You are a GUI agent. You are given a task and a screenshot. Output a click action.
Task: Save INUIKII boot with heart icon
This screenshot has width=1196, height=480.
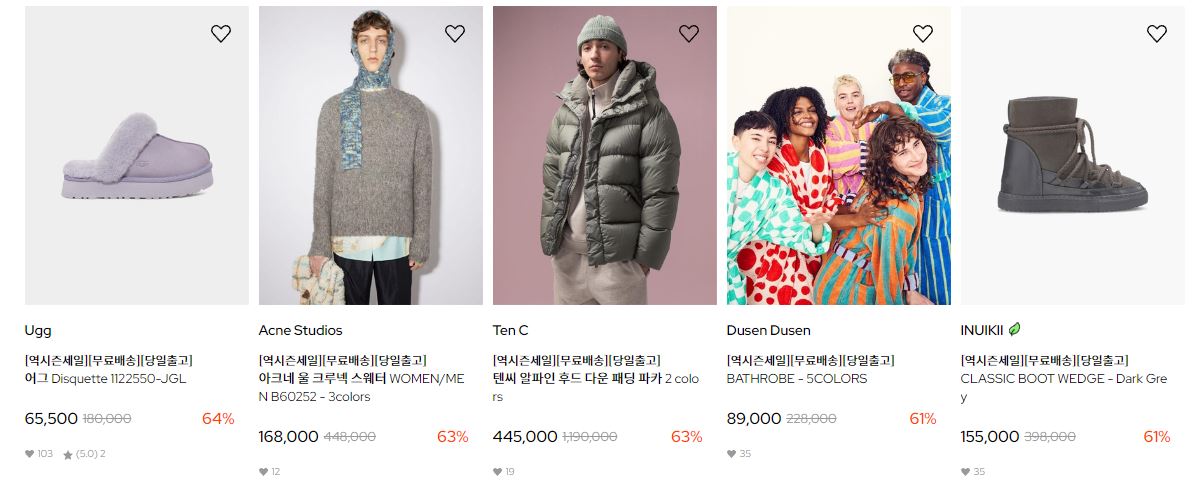tap(1157, 34)
